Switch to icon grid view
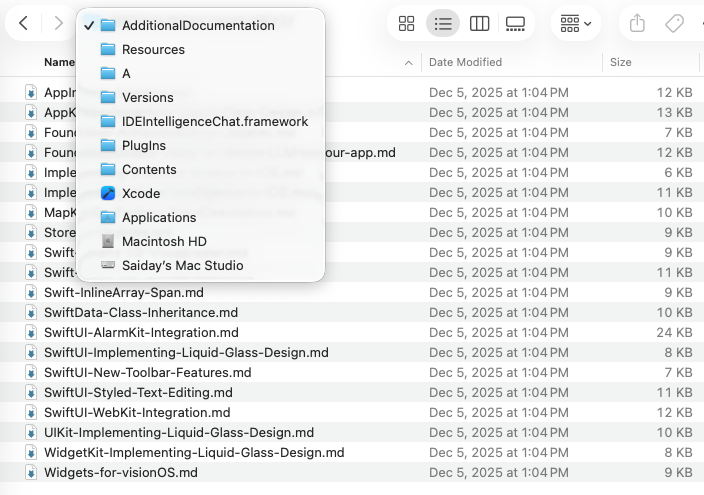 pos(406,23)
